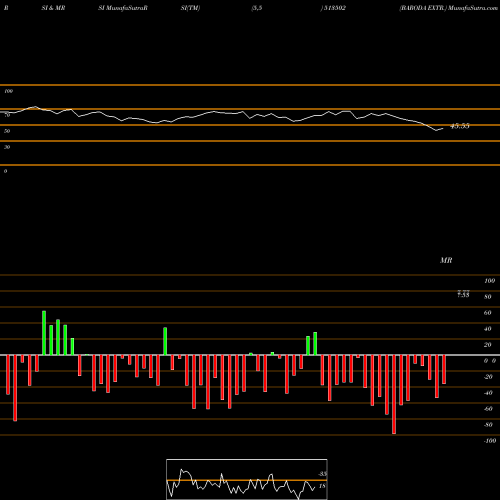Click the 50 label on RSI axis
Viewport: 500px width, 500px height.
click(x=7, y=131)
